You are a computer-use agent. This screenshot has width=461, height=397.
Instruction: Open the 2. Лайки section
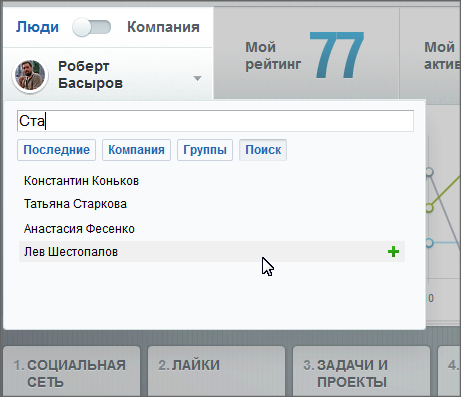coord(216,371)
